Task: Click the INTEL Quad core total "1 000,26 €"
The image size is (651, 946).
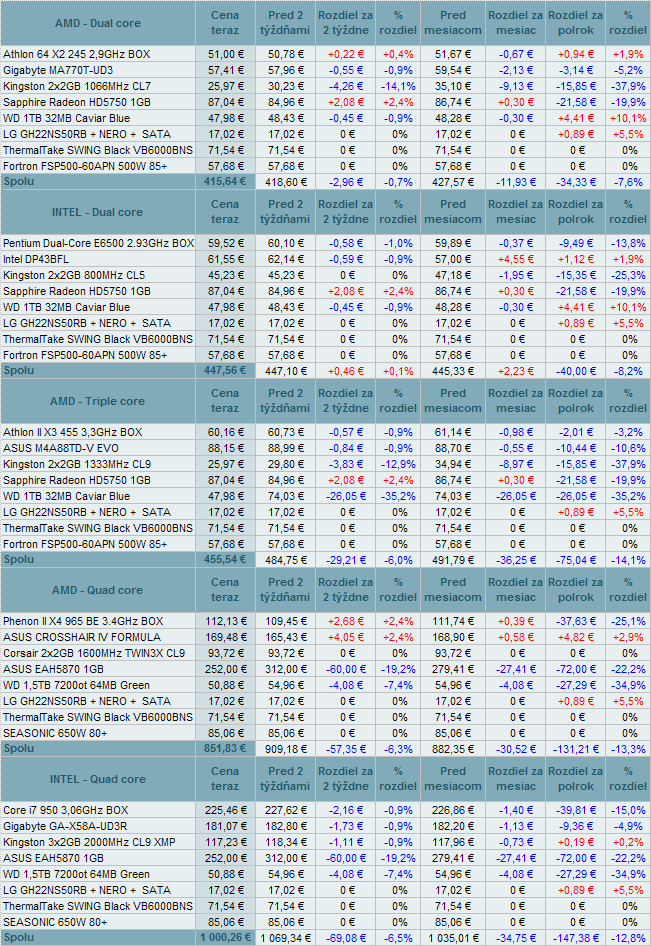Action: pos(225,937)
